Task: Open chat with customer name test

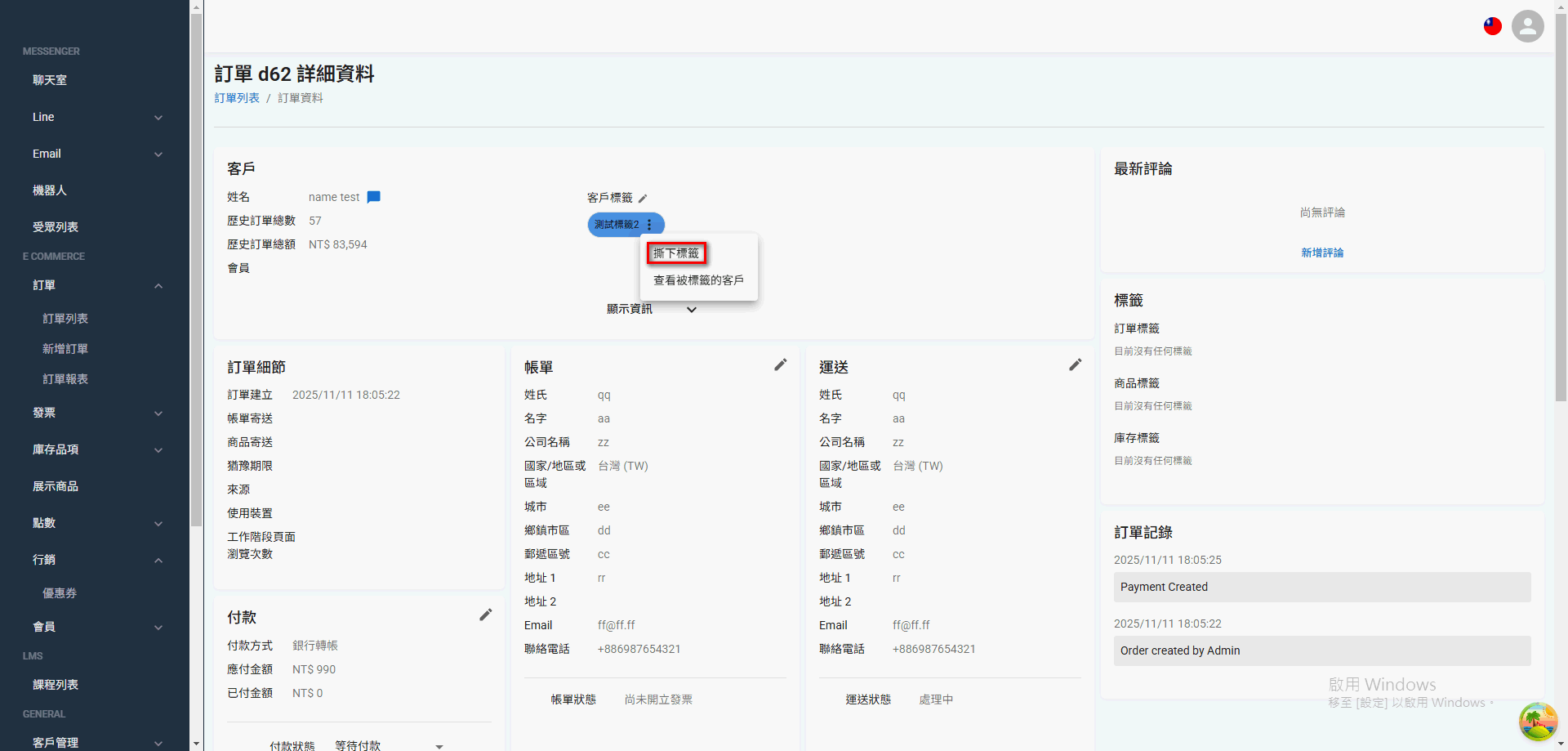Action: pos(374,197)
